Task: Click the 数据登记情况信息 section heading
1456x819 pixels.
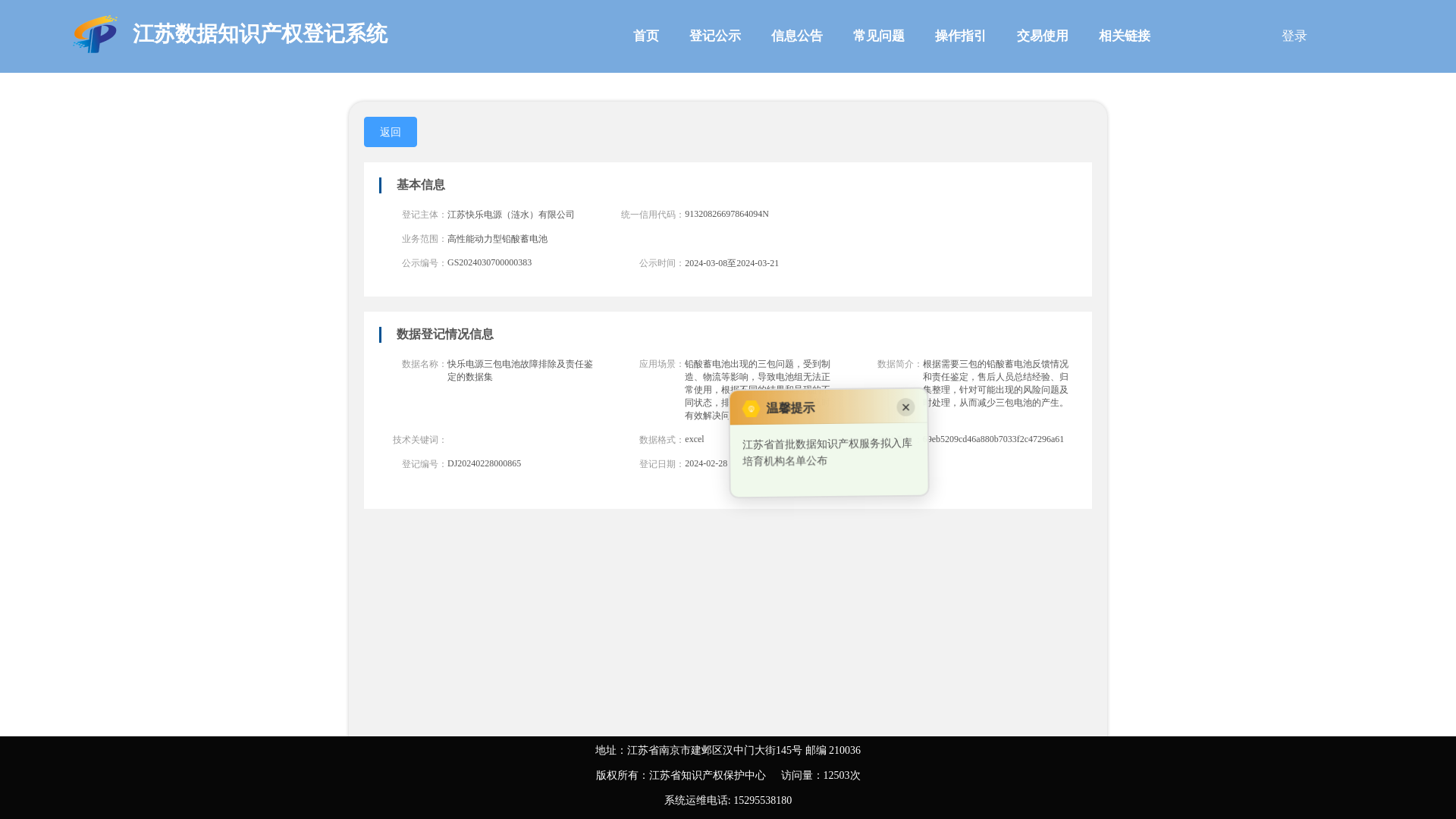Action: 445,334
